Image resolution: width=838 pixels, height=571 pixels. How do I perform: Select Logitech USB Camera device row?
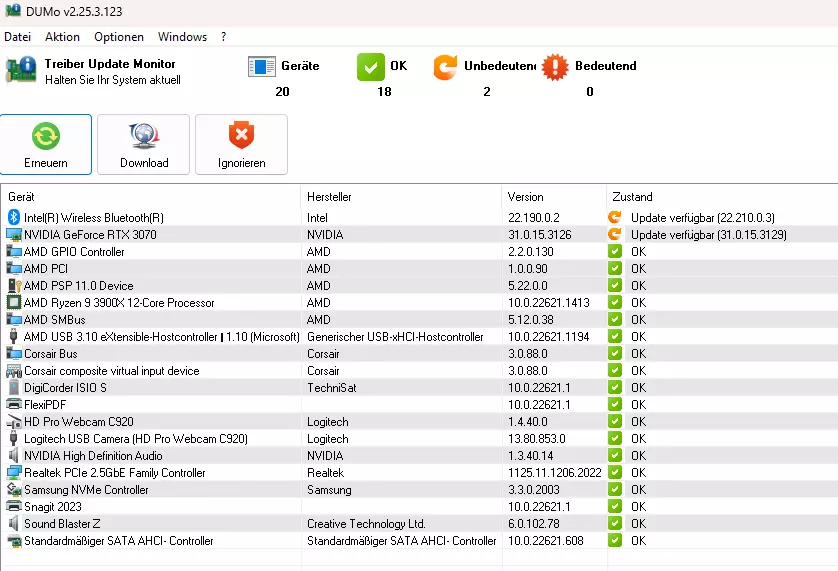419,439
